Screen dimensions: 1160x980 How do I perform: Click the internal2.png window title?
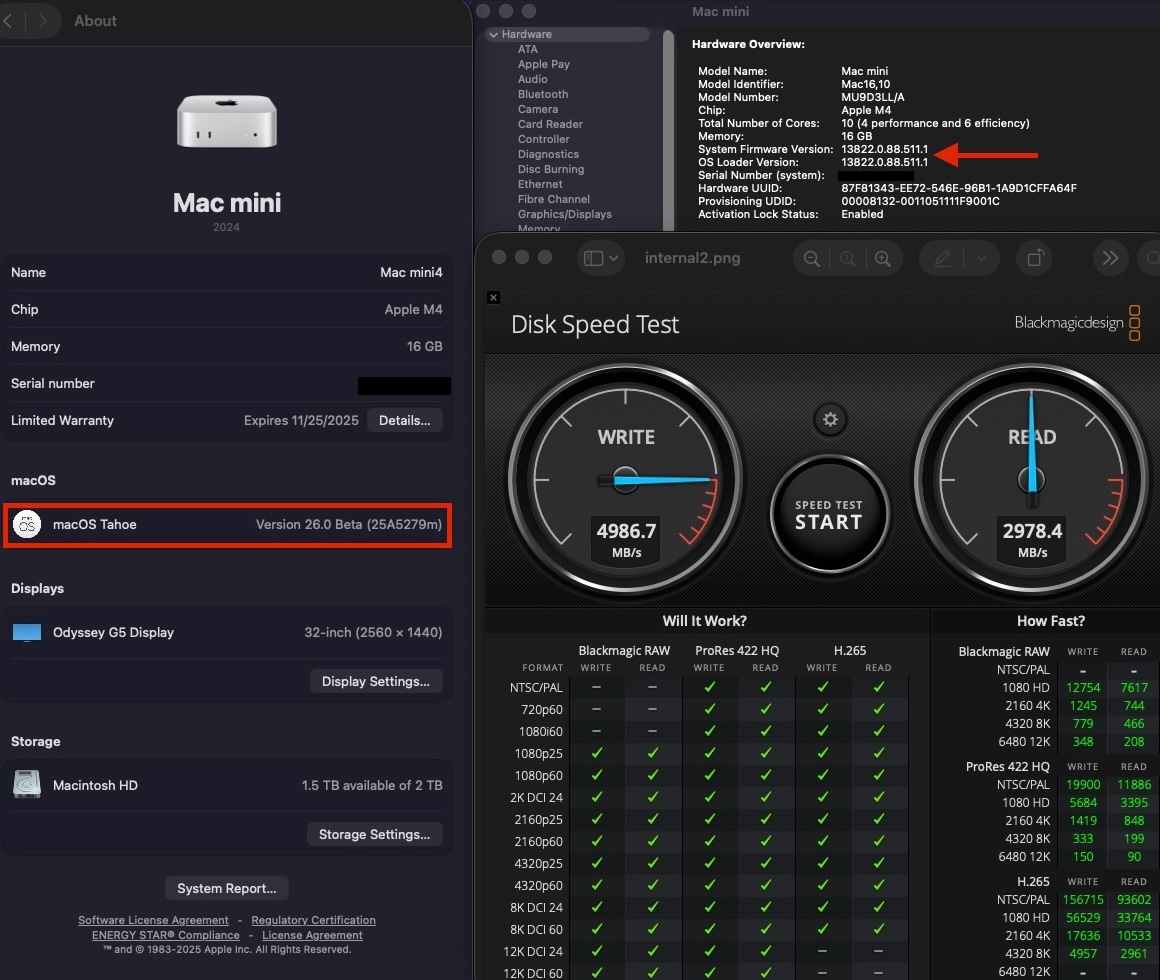click(692, 258)
